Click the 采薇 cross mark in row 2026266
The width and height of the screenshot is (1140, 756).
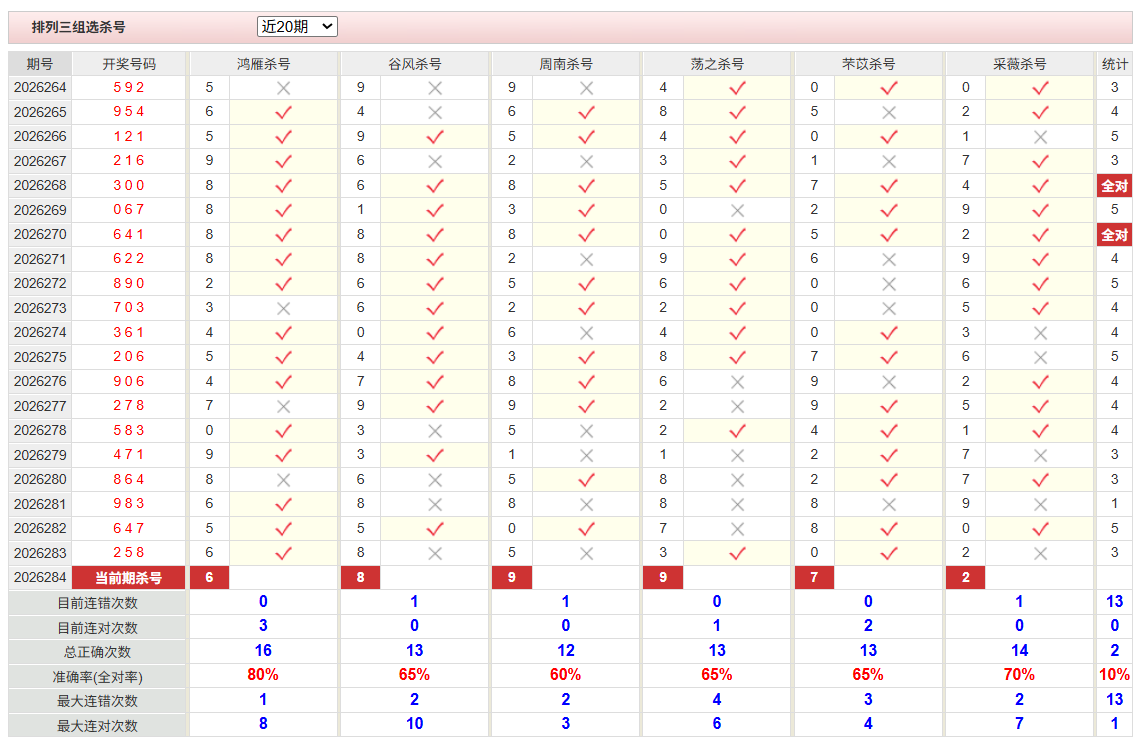click(1040, 137)
